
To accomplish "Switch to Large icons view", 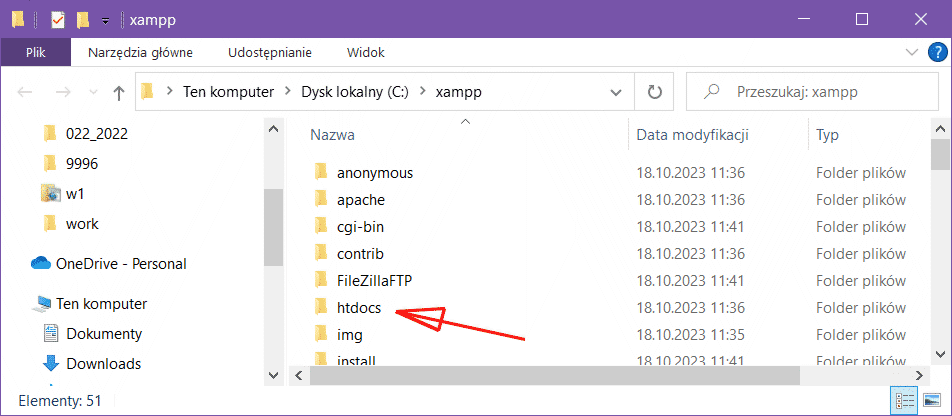I will pyautogui.click(x=931, y=401).
